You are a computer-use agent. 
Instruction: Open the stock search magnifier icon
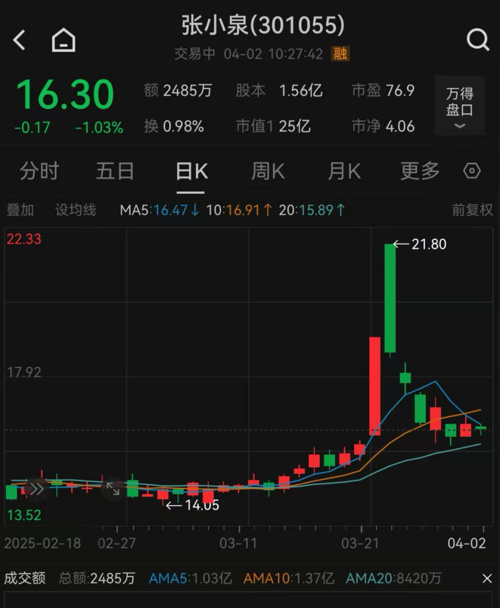[478, 40]
